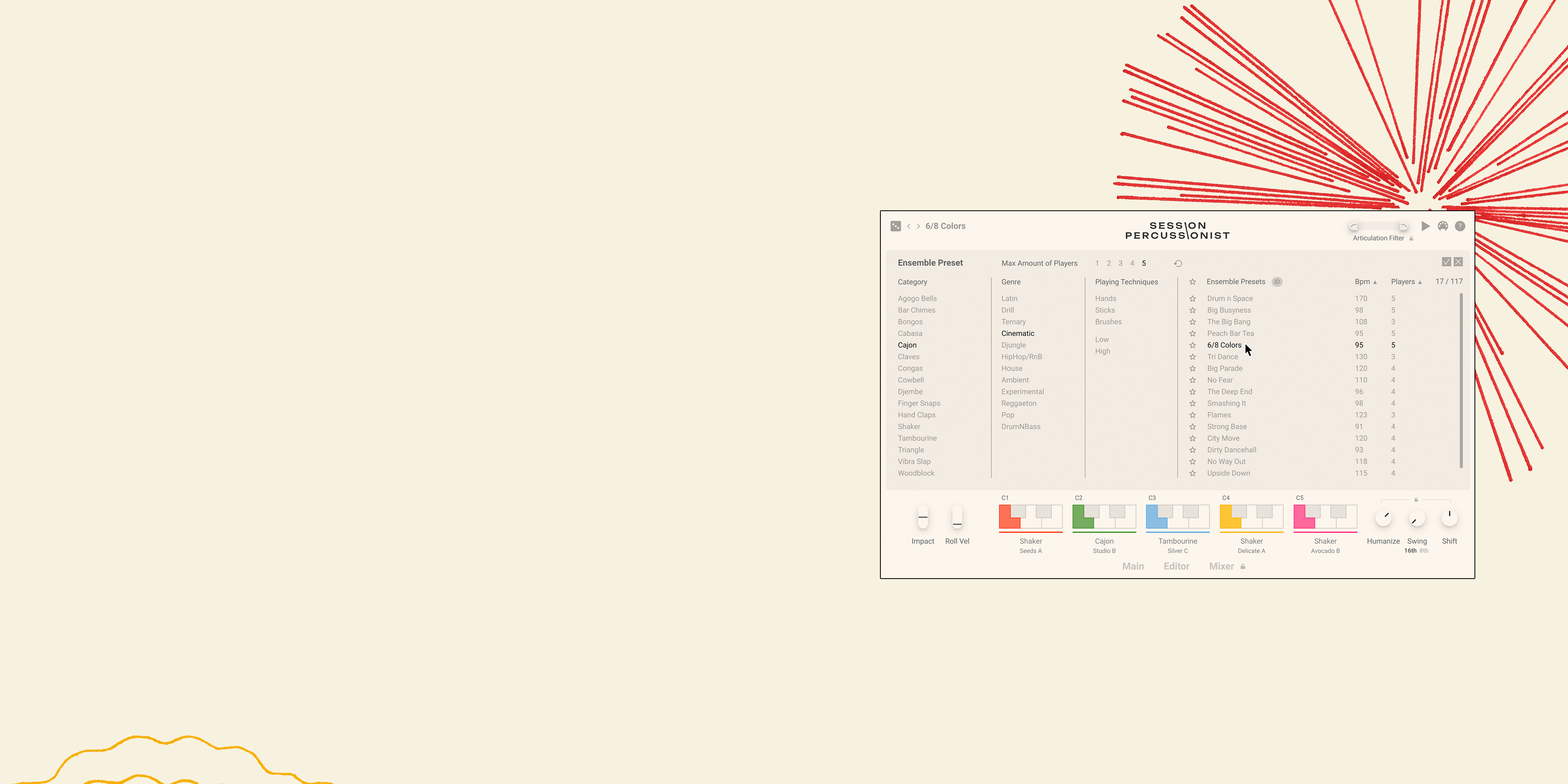Select the Finger Snaps category
This screenshot has width=1568, height=784.
click(919, 403)
